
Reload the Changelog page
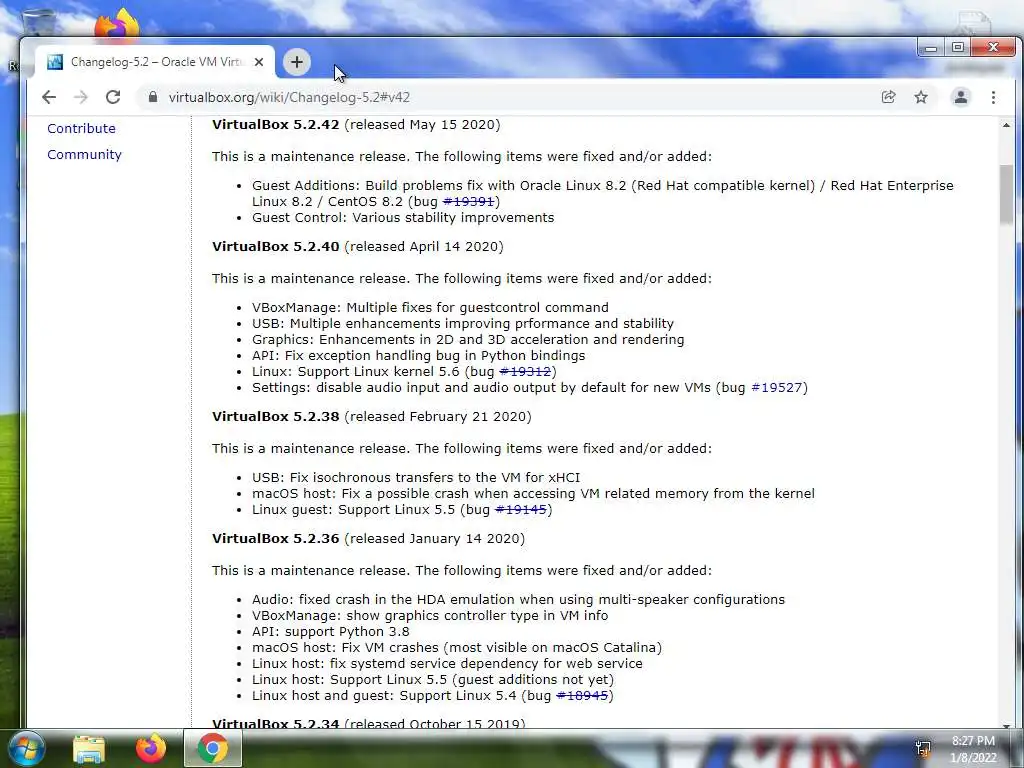[113, 97]
